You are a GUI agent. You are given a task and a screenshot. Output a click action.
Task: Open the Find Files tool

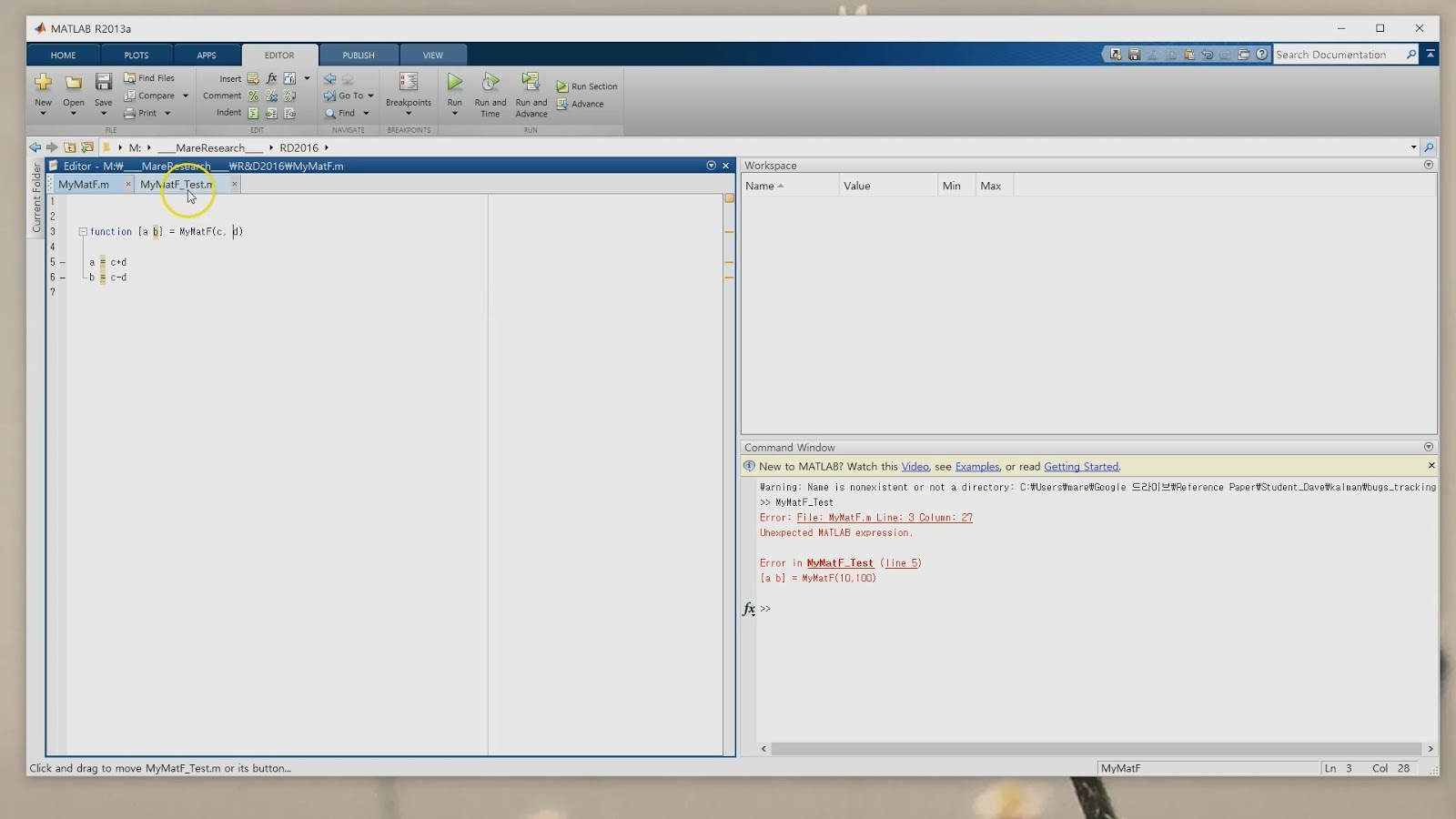tap(149, 78)
